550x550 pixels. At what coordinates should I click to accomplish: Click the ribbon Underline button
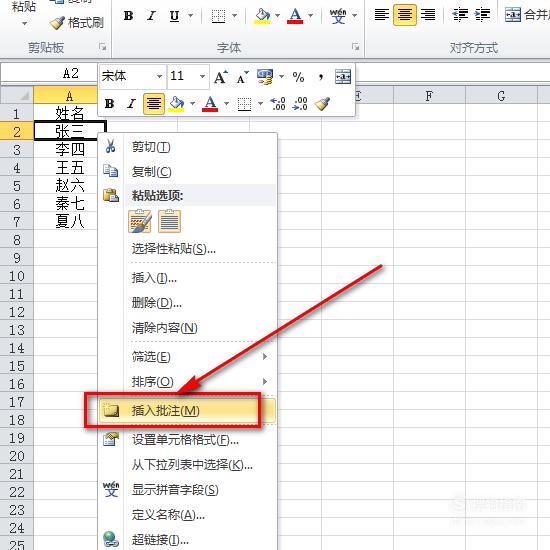174,16
